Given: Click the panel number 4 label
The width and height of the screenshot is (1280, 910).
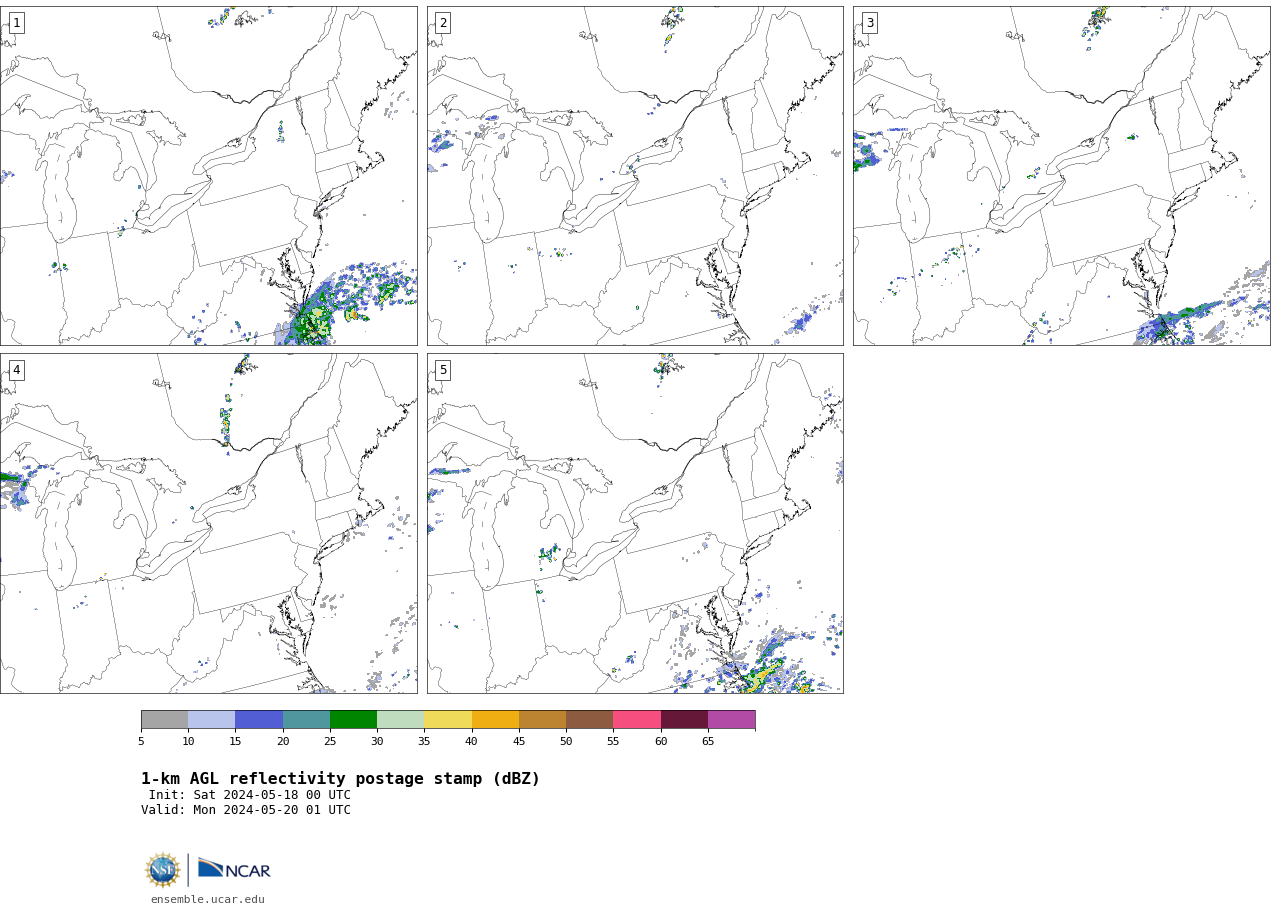Looking at the screenshot, I should click(x=16, y=370).
